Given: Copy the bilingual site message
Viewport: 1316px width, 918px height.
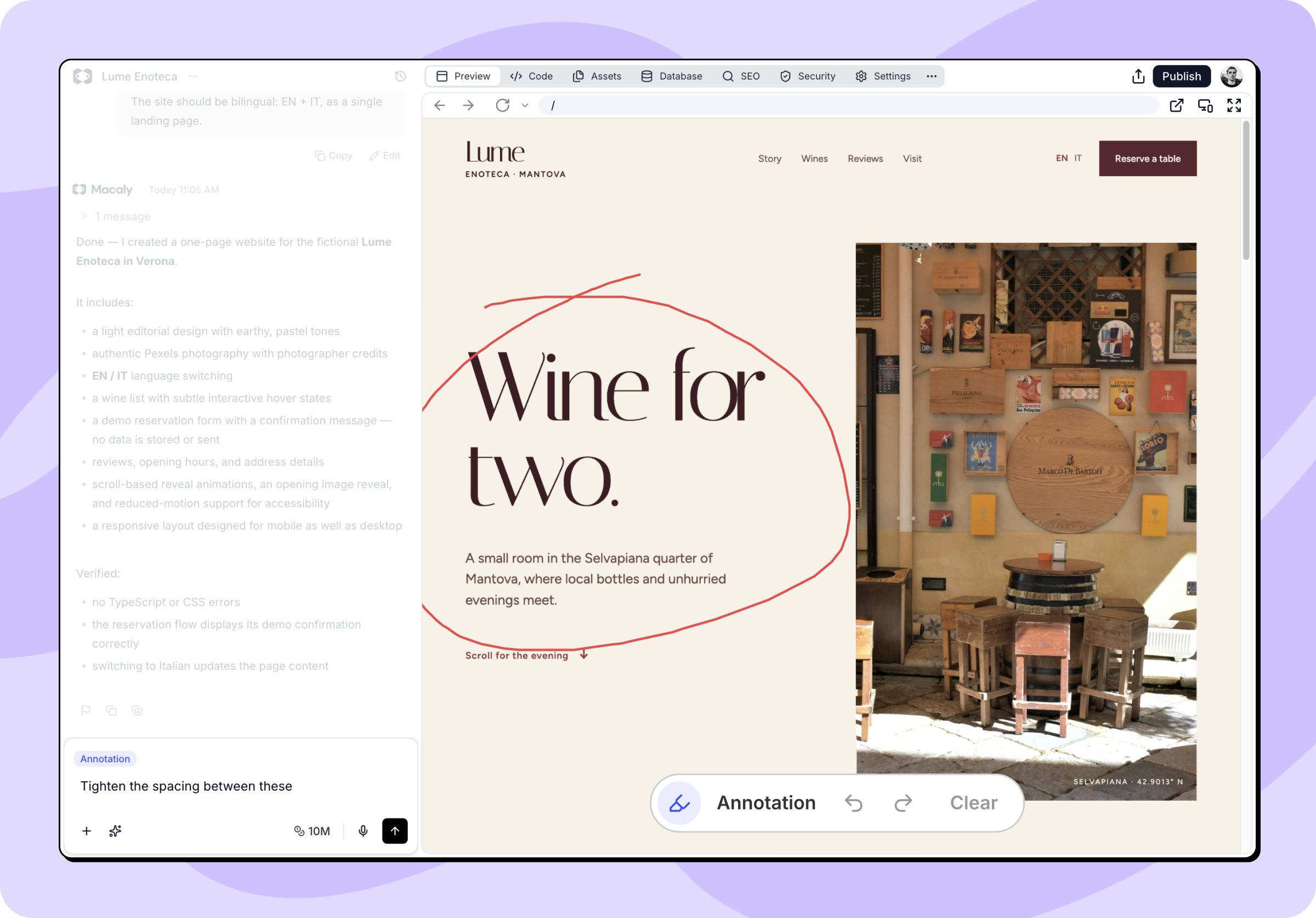Looking at the screenshot, I should [333, 155].
